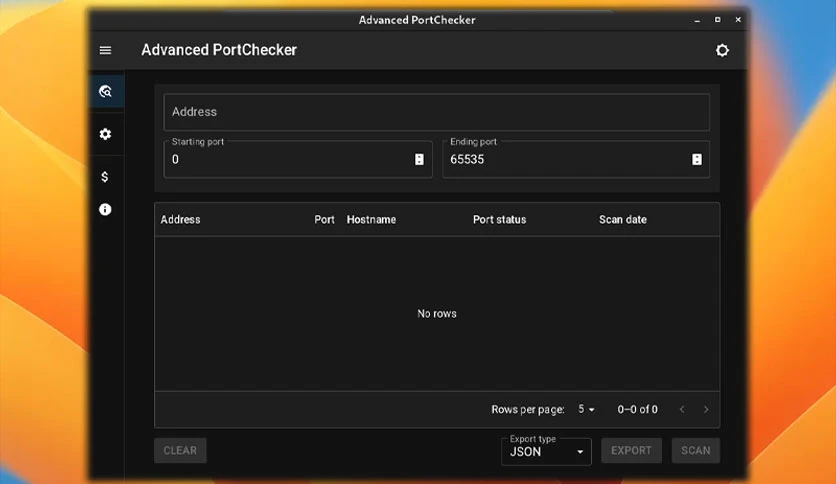Sort table by Scan date column
This screenshot has height=484, width=836.
tap(623, 220)
